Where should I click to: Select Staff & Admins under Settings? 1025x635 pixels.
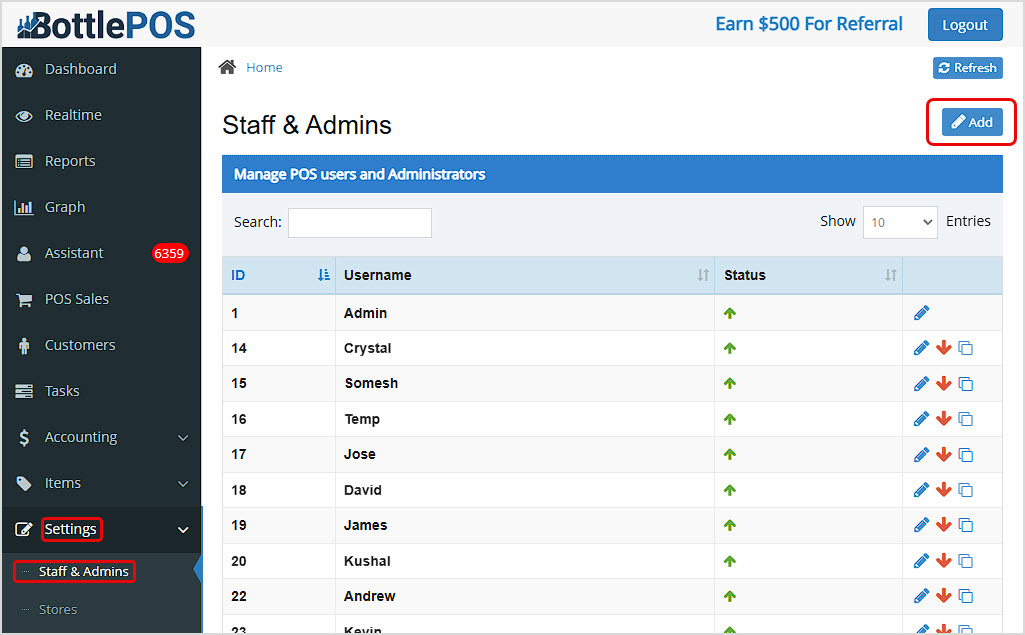[x=73, y=571]
